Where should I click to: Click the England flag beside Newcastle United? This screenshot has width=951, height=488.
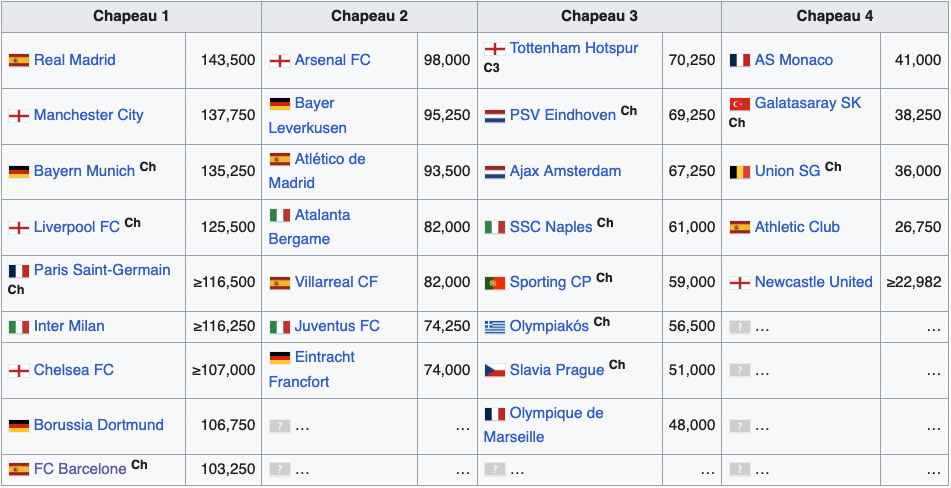(x=740, y=283)
